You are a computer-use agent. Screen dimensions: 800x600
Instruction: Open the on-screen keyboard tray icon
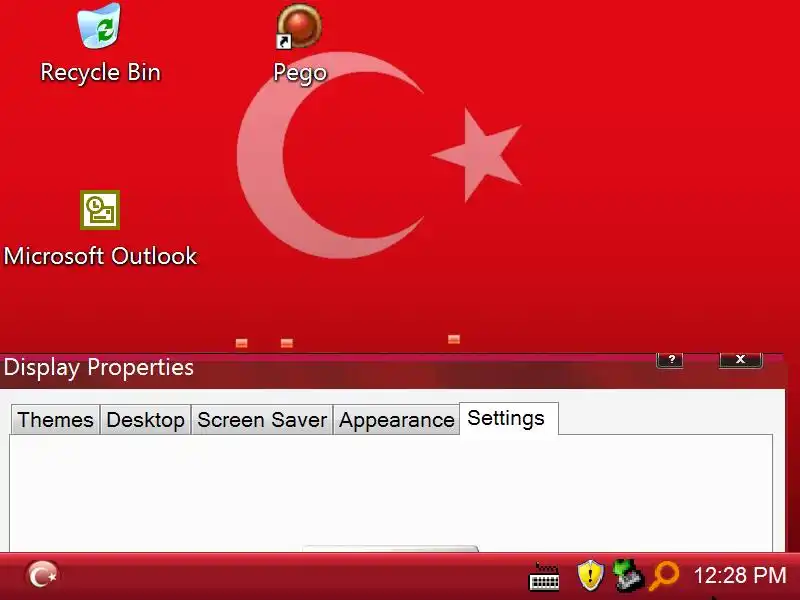click(544, 577)
